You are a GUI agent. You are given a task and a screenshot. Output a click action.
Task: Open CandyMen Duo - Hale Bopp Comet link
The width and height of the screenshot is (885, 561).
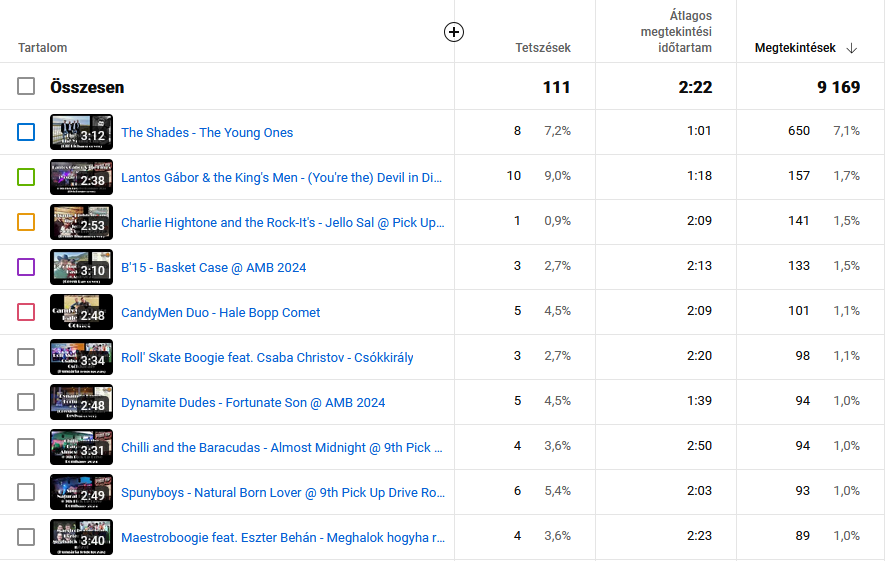click(221, 312)
